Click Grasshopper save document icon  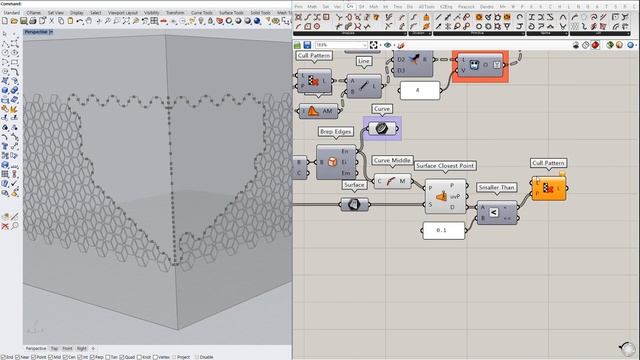307,45
